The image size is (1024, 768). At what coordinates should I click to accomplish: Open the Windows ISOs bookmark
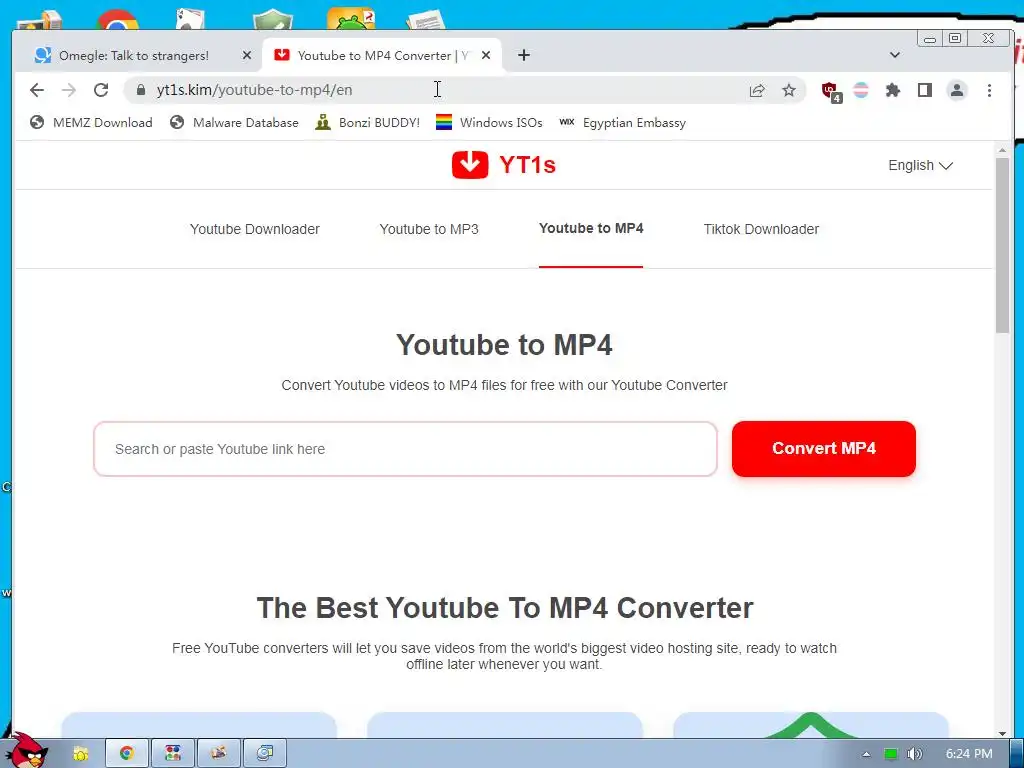pos(489,123)
